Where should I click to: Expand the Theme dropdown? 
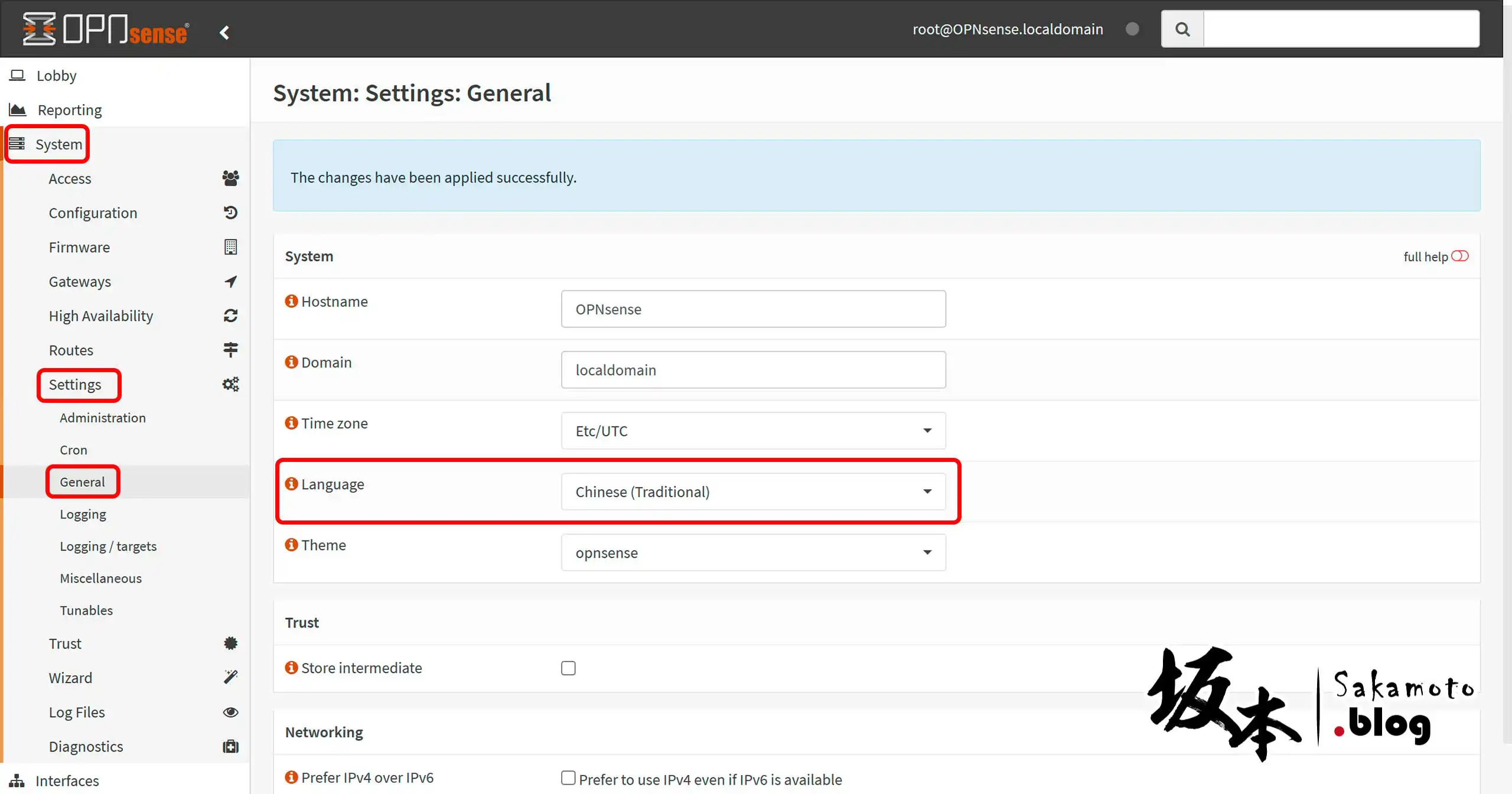(x=752, y=552)
